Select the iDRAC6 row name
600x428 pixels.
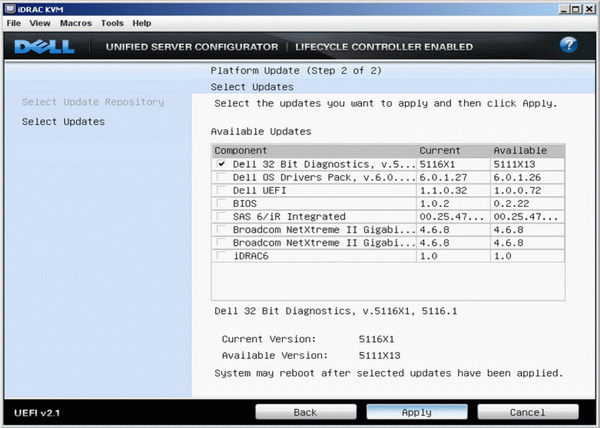pos(251,256)
